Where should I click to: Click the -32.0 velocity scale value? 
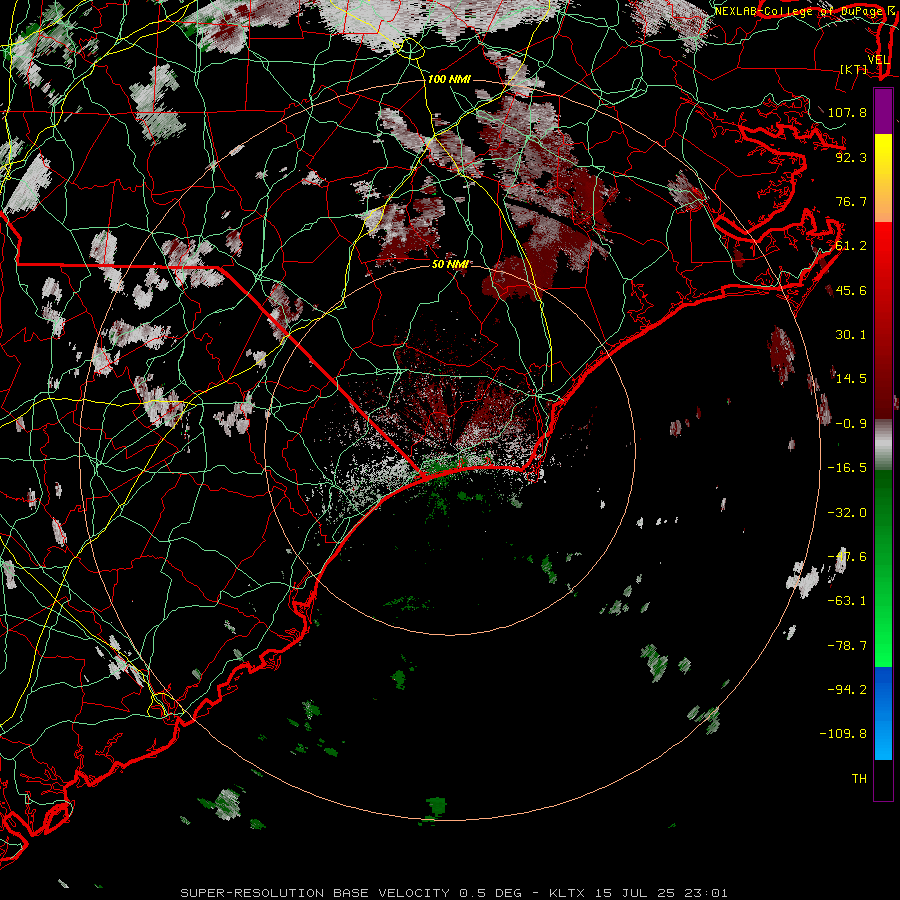coord(847,513)
